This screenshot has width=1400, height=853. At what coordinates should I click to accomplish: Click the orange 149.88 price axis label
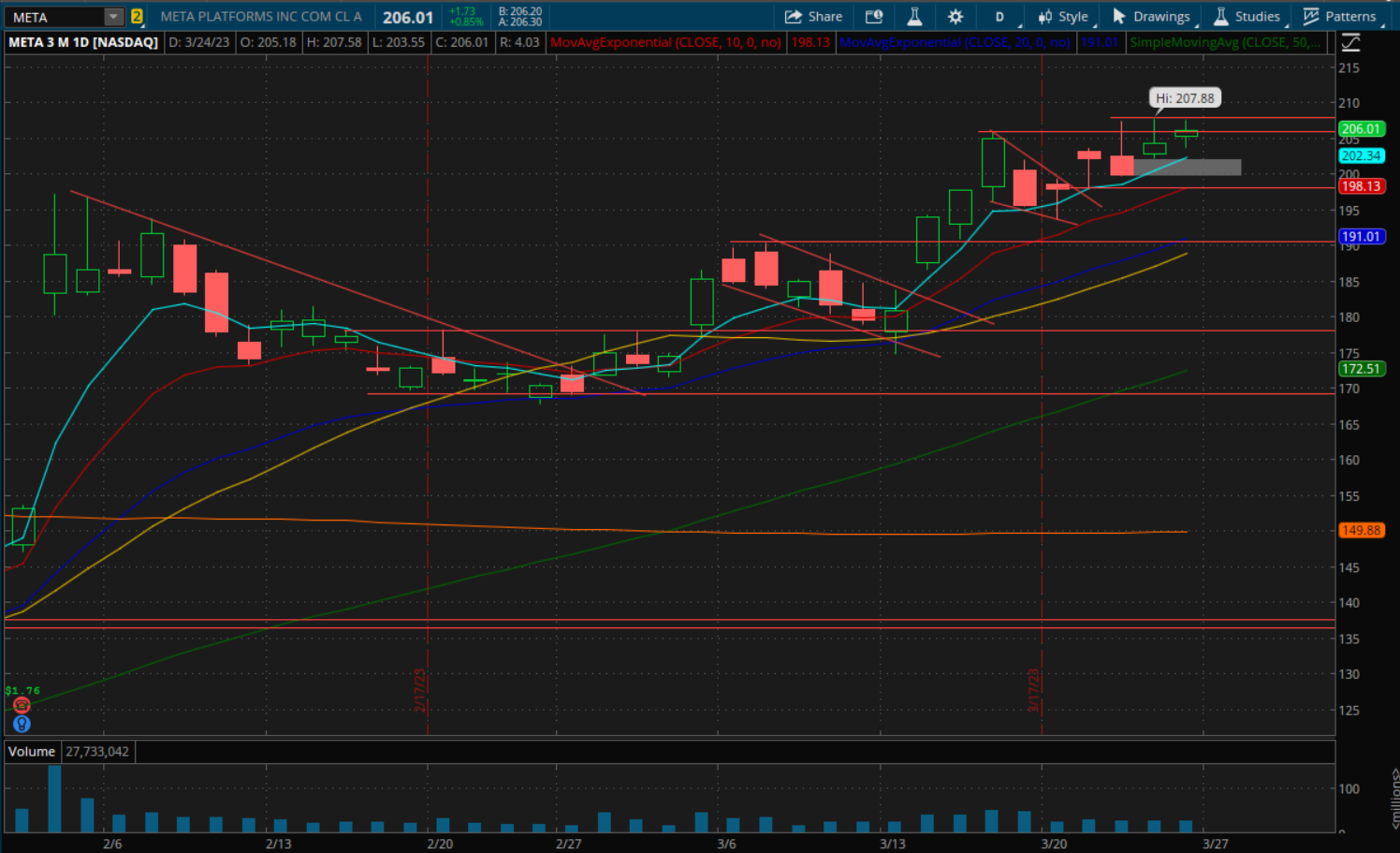point(1361,530)
